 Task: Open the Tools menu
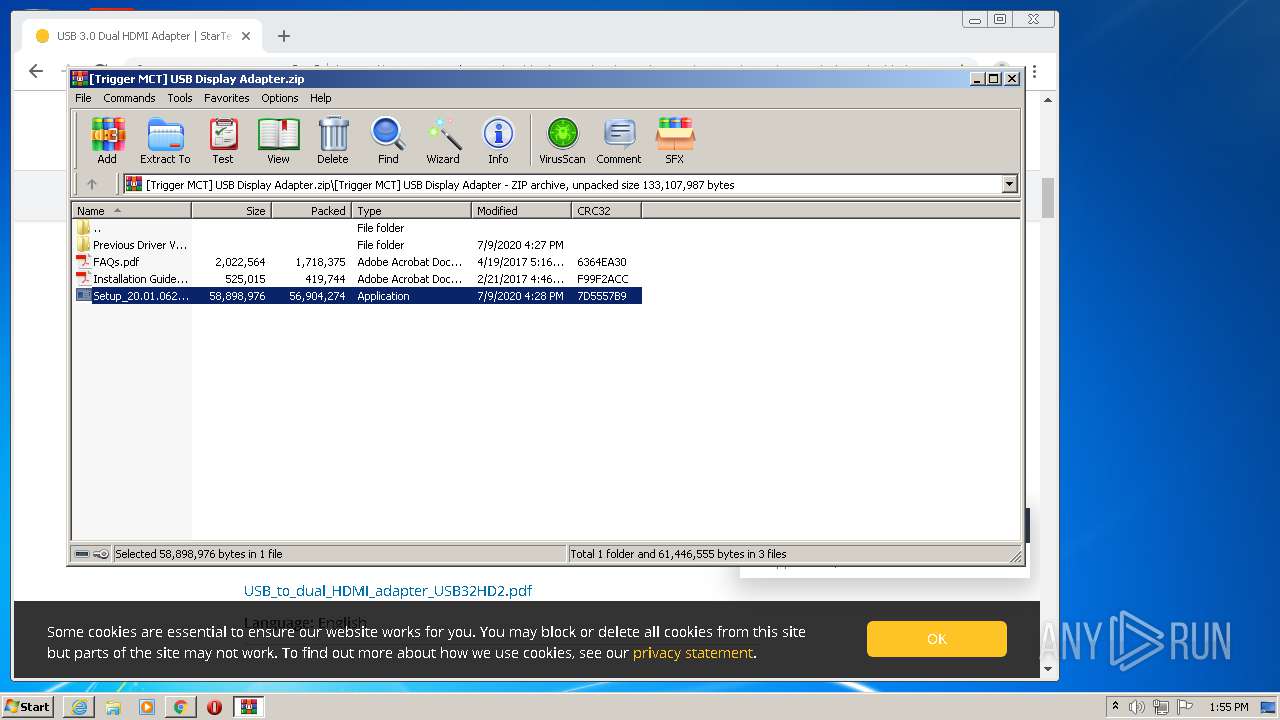coord(180,98)
